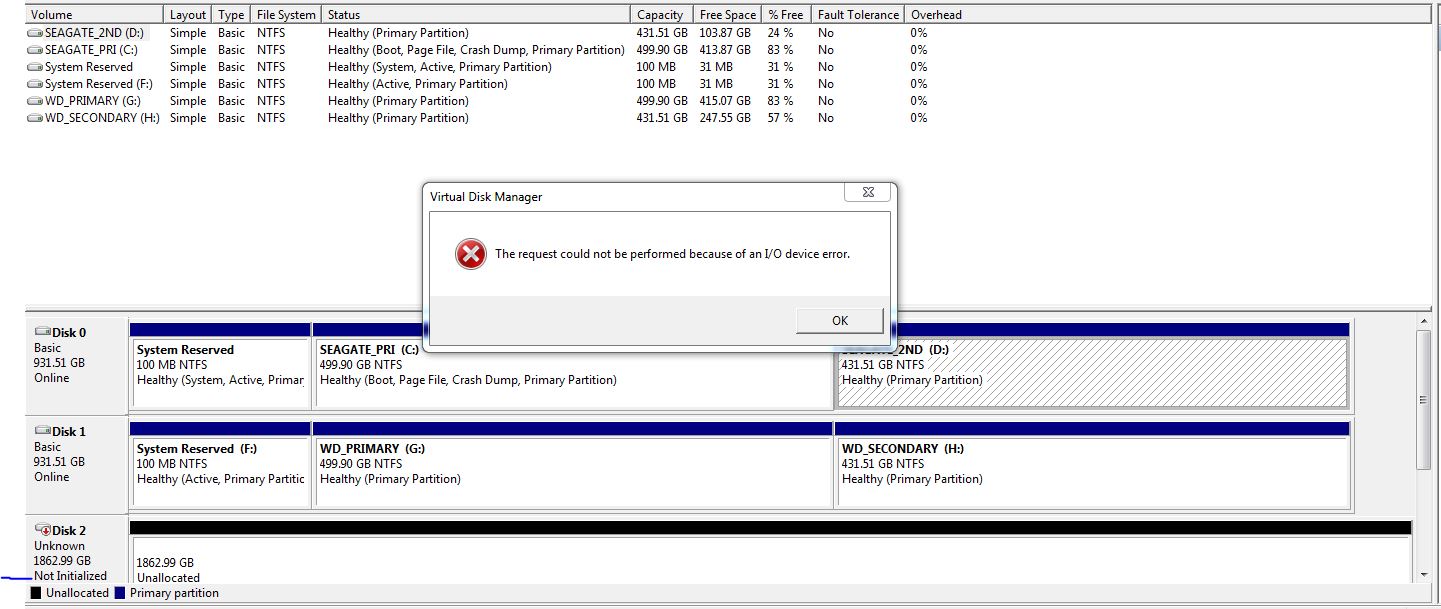Click the red error icon in dialog
The width and height of the screenshot is (1441, 609).
pyautogui.click(x=470, y=254)
